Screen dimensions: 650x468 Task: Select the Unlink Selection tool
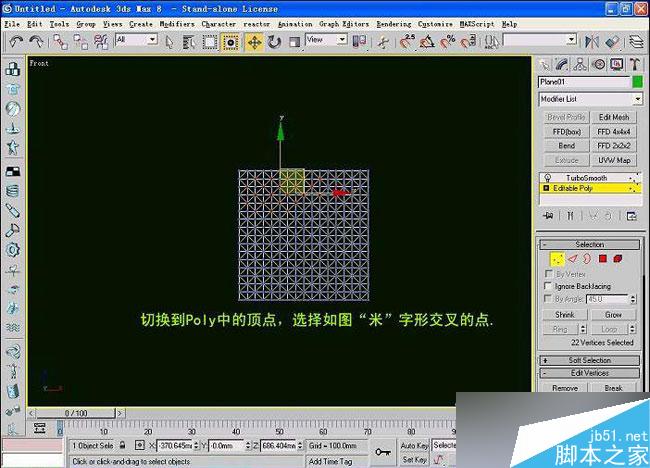(80, 42)
